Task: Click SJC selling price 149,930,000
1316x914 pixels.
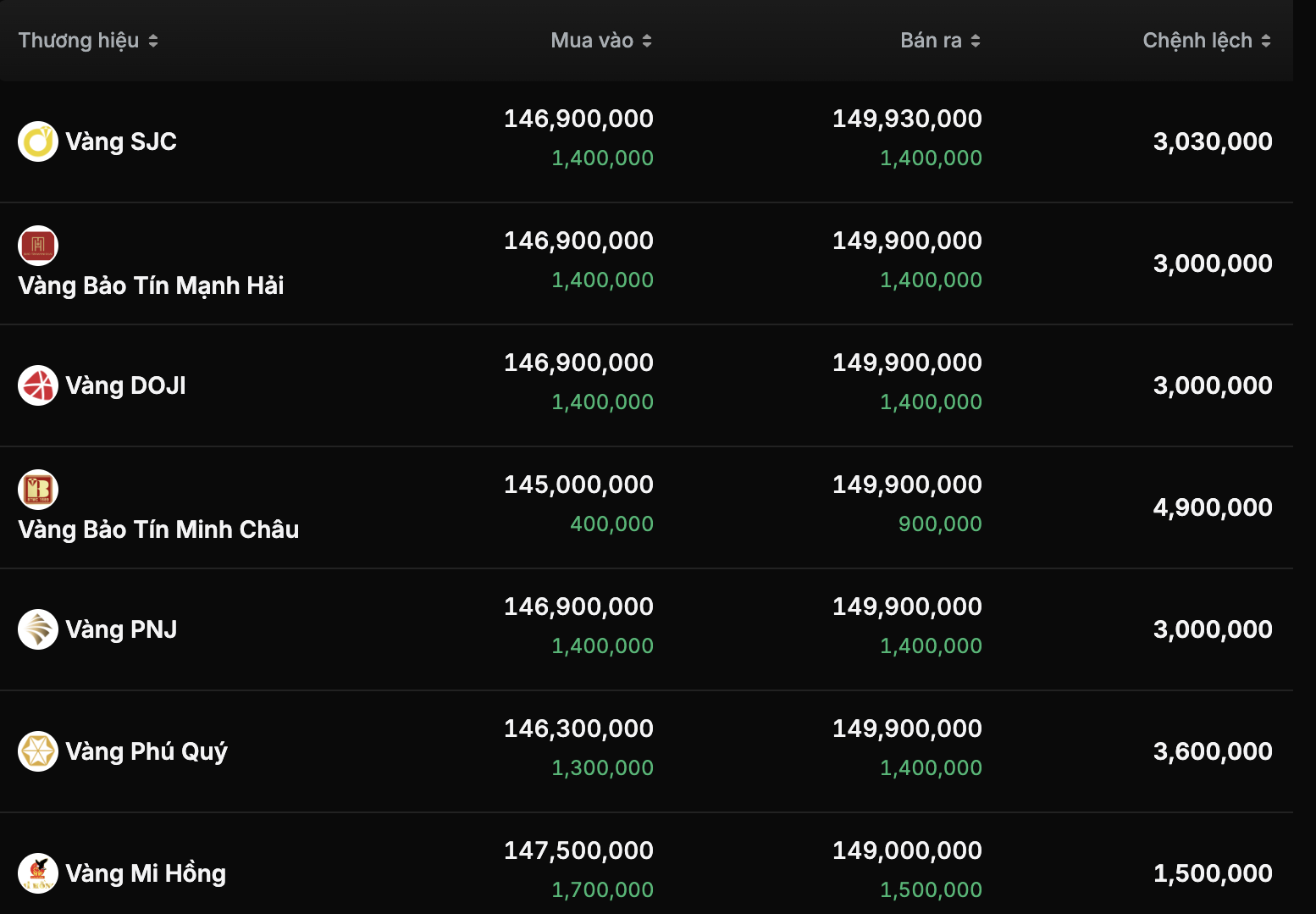Action: 907,119
